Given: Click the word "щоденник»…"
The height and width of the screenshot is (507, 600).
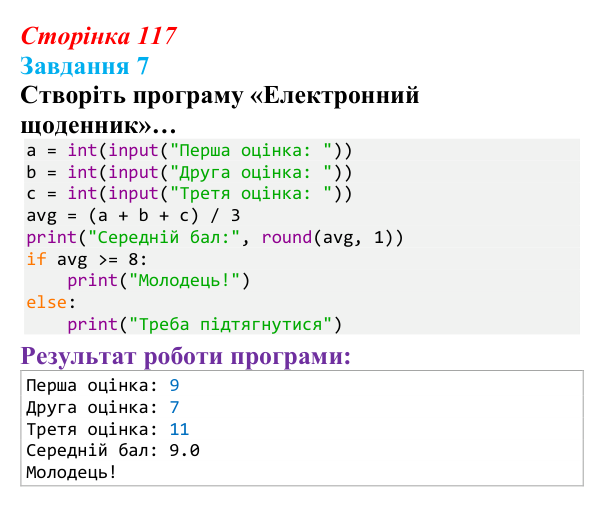Looking at the screenshot, I should (98, 125).
